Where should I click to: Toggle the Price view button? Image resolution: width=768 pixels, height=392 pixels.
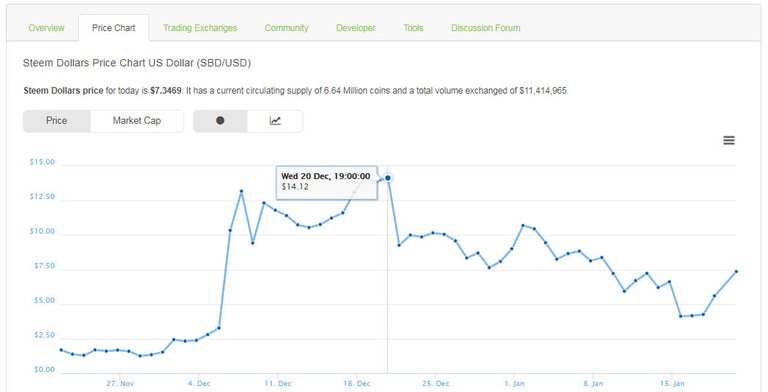tap(56, 121)
